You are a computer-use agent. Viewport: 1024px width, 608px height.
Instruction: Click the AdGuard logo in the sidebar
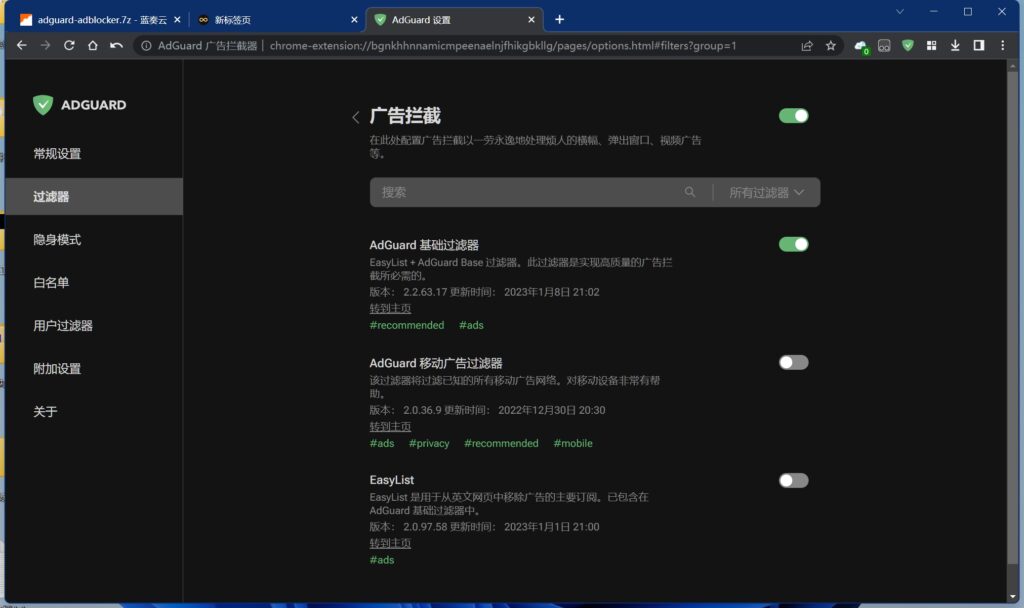tap(80, 104)
